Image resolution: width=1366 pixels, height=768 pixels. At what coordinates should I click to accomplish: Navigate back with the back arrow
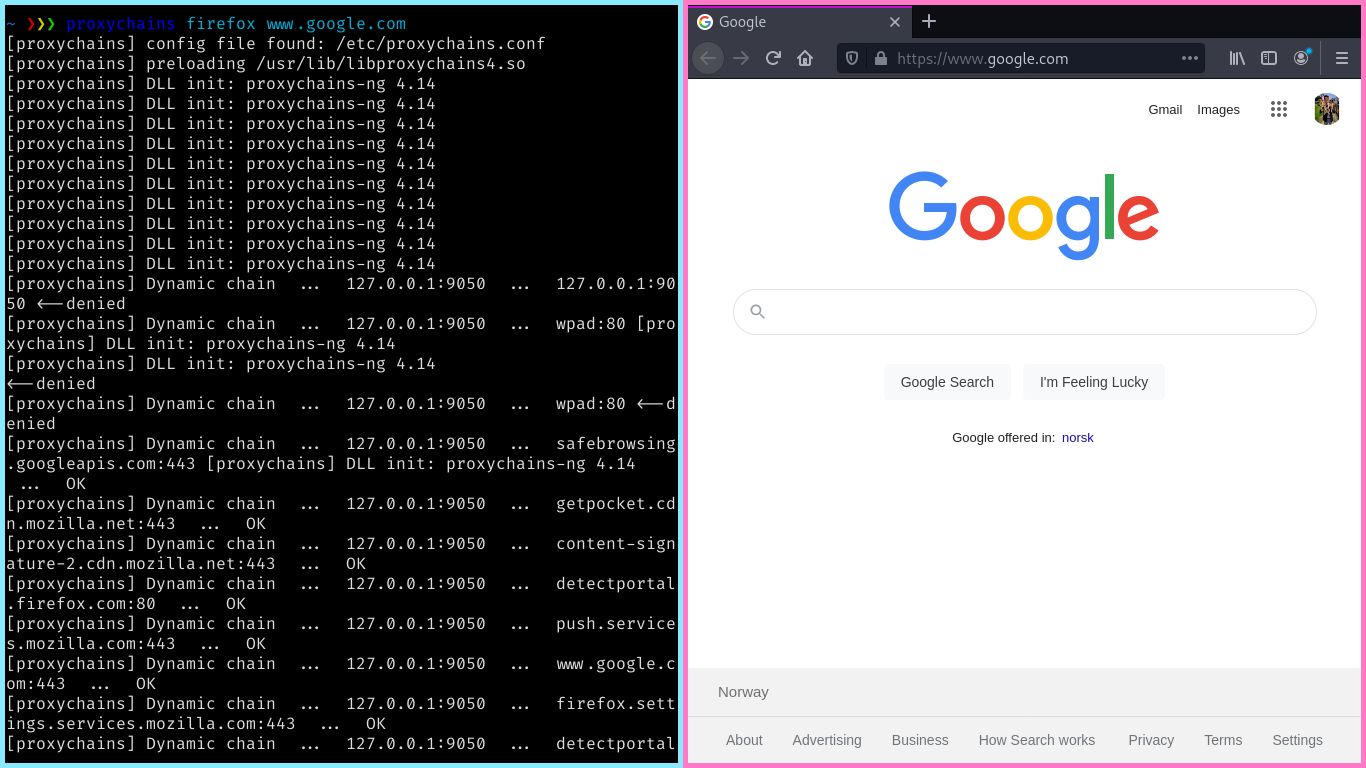pos(708,58)
